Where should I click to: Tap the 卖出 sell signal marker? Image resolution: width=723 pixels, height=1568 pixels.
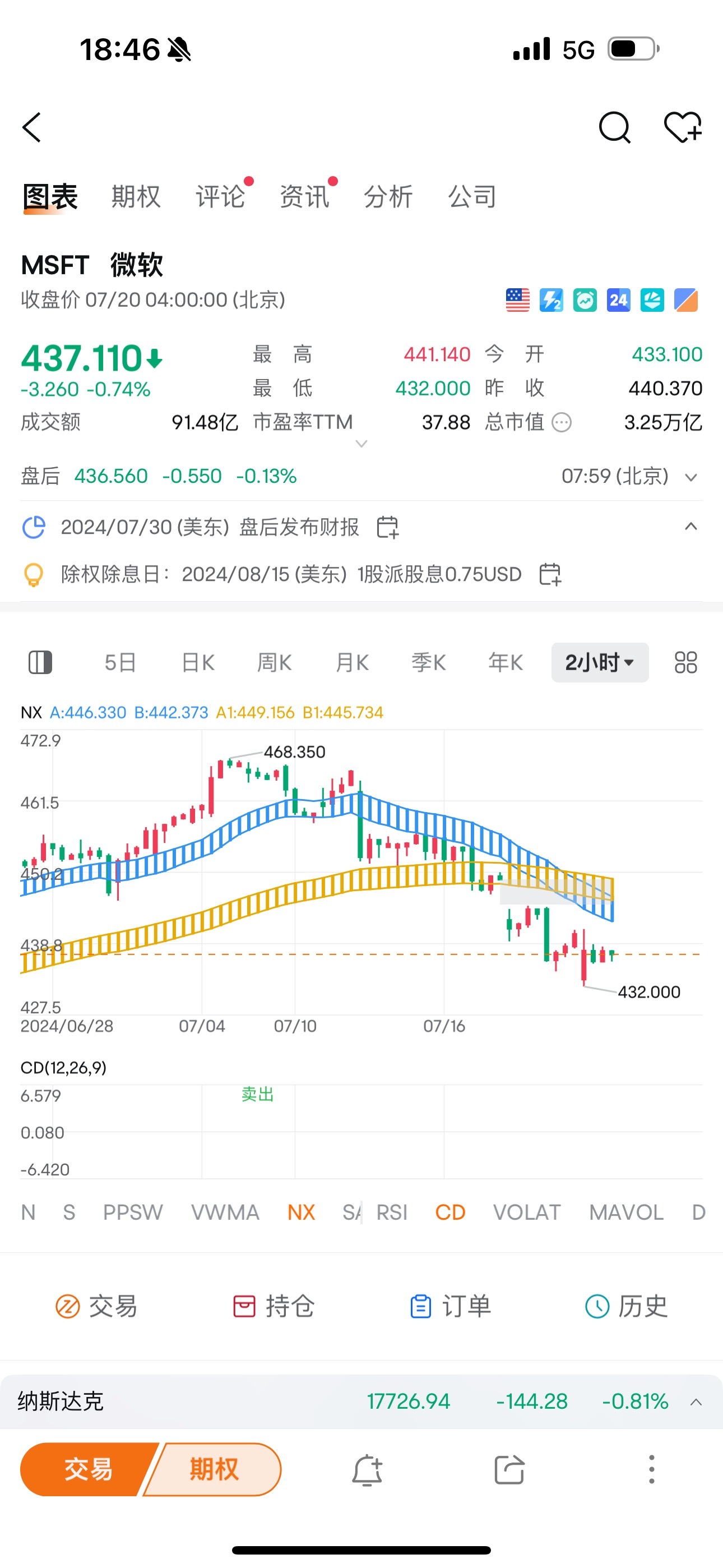pyautogui.click(x=257, y=1095)
